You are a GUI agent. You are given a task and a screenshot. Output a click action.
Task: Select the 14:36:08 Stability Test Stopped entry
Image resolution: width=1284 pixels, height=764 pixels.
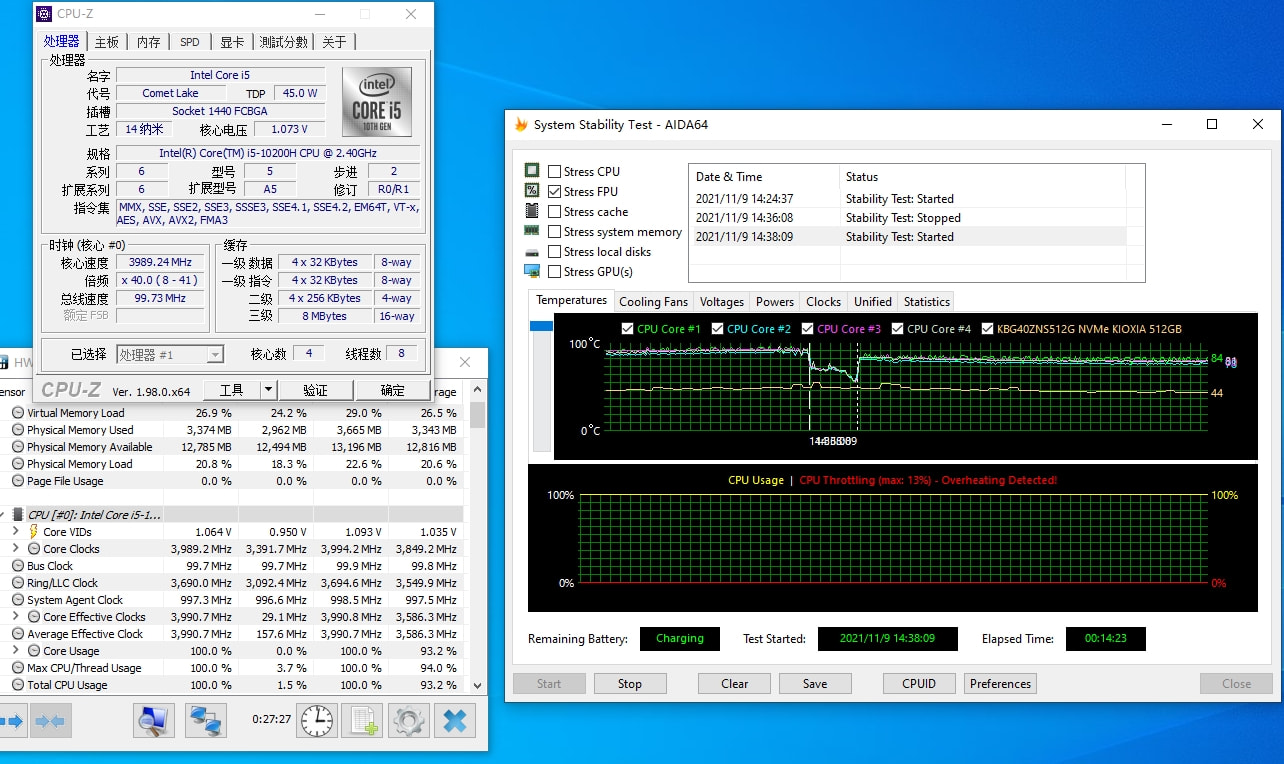[828, 218]
